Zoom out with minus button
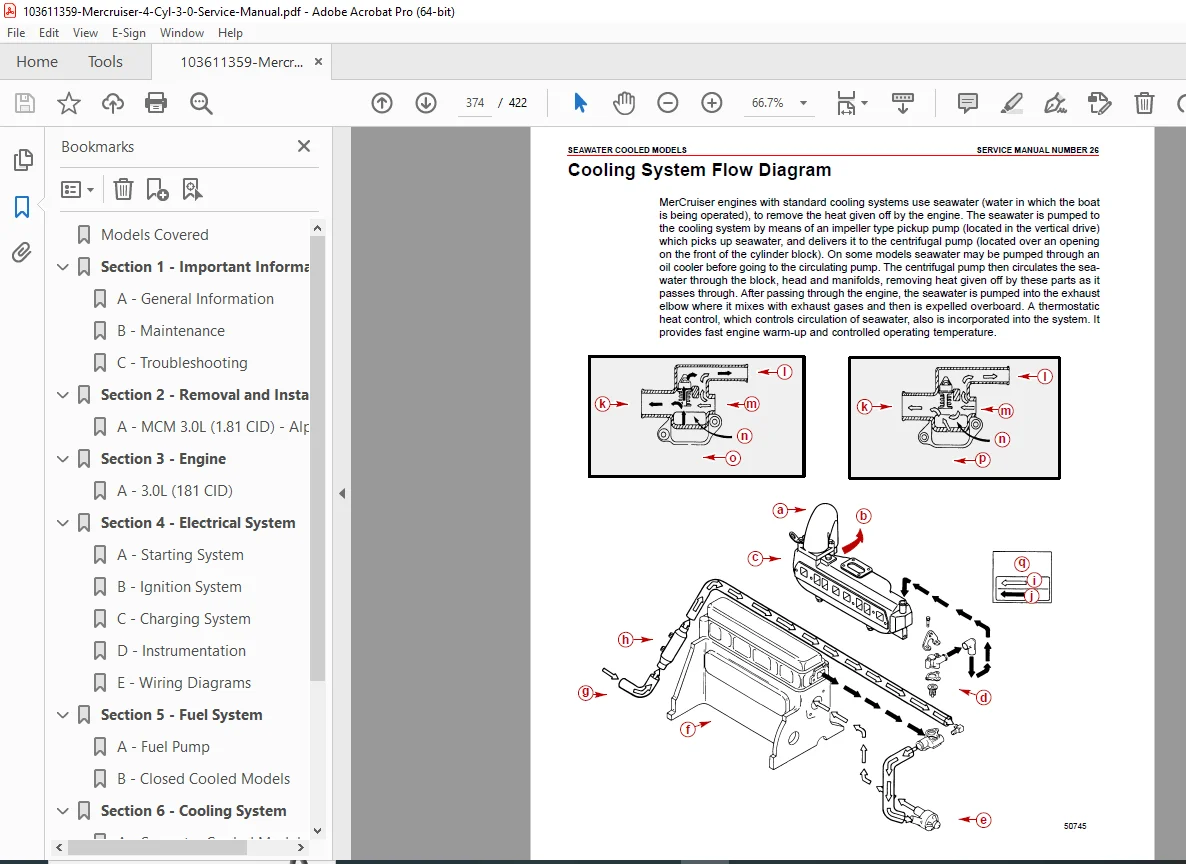Screen dimensions: 1186x864 click(668, 103)
